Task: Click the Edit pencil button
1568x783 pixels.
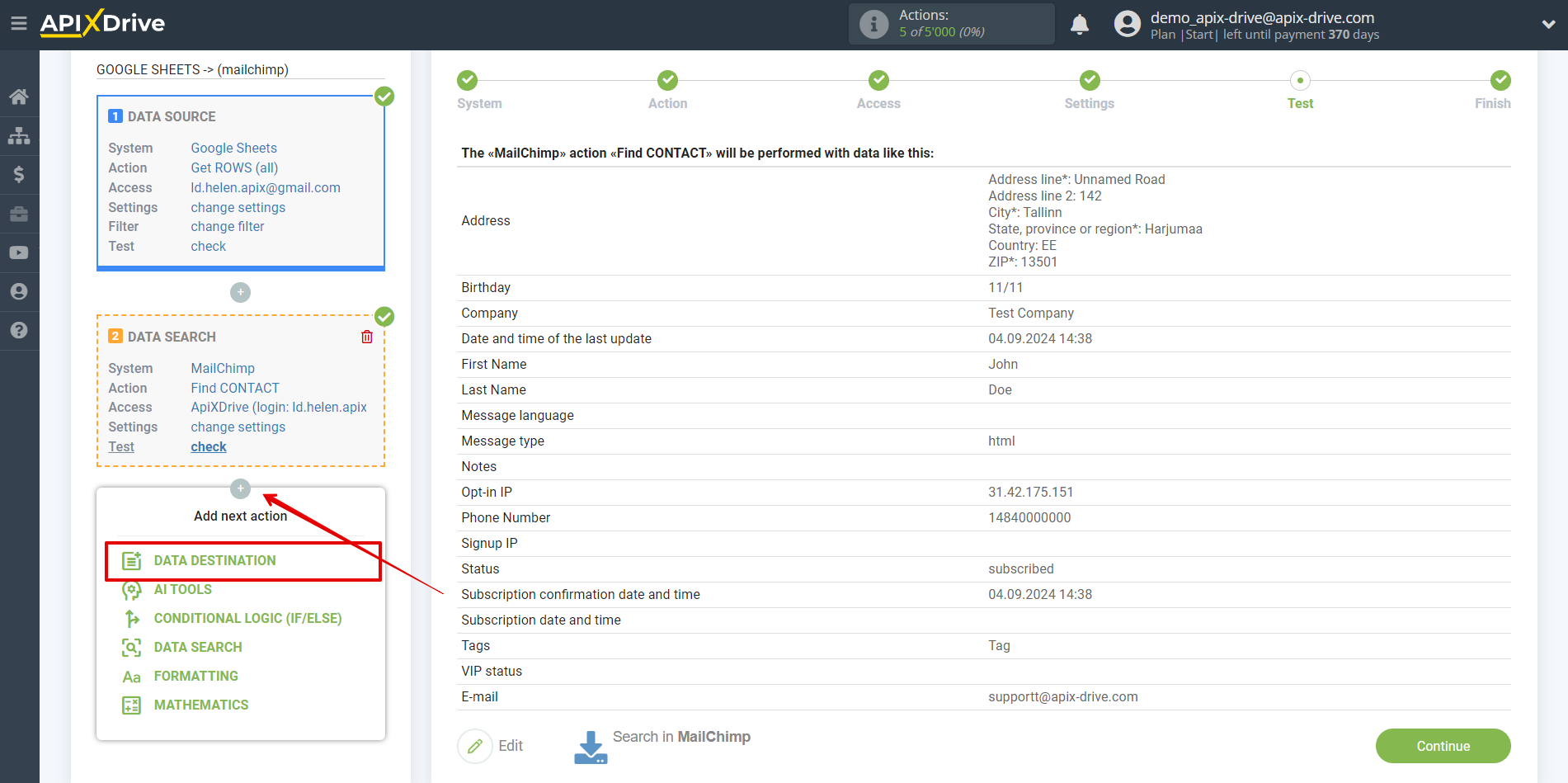Action: tap(475, 746)
